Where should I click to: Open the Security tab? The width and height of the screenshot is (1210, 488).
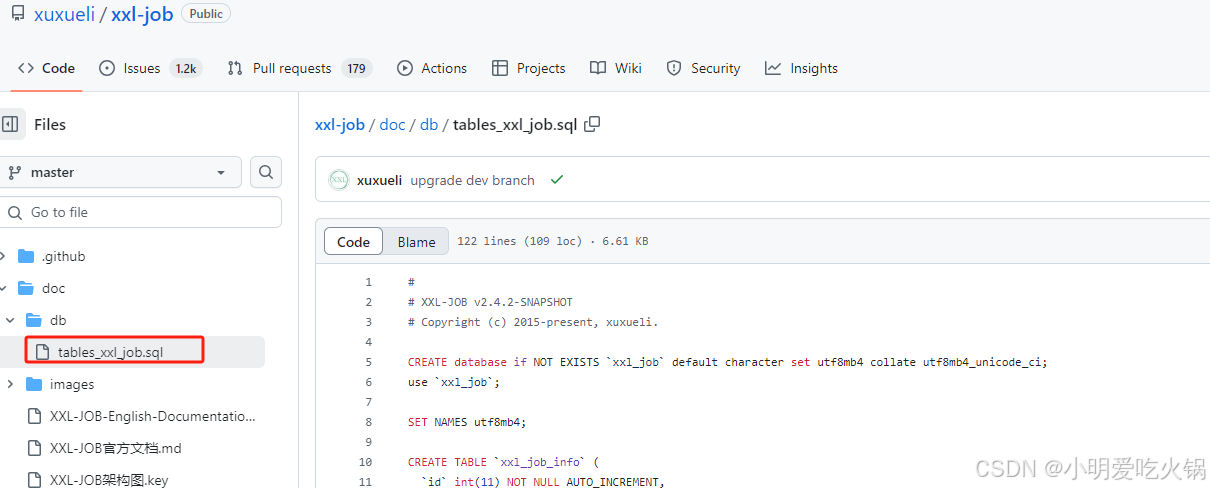(704, 68)
